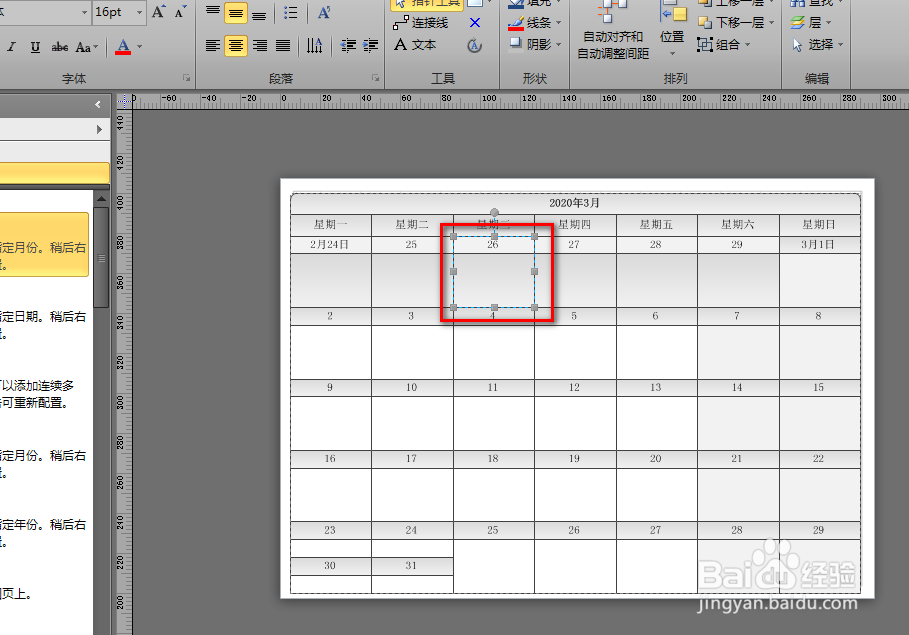Image resolution: width=909 pixels, height=635 pixels.
Task: Select the 星期五 header cell
Action: pos(656,225)
